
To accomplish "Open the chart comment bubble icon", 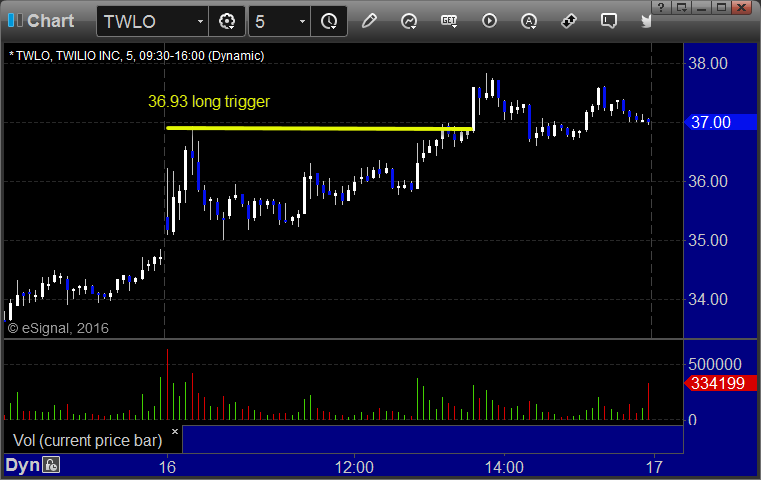I will coord(609,21).
